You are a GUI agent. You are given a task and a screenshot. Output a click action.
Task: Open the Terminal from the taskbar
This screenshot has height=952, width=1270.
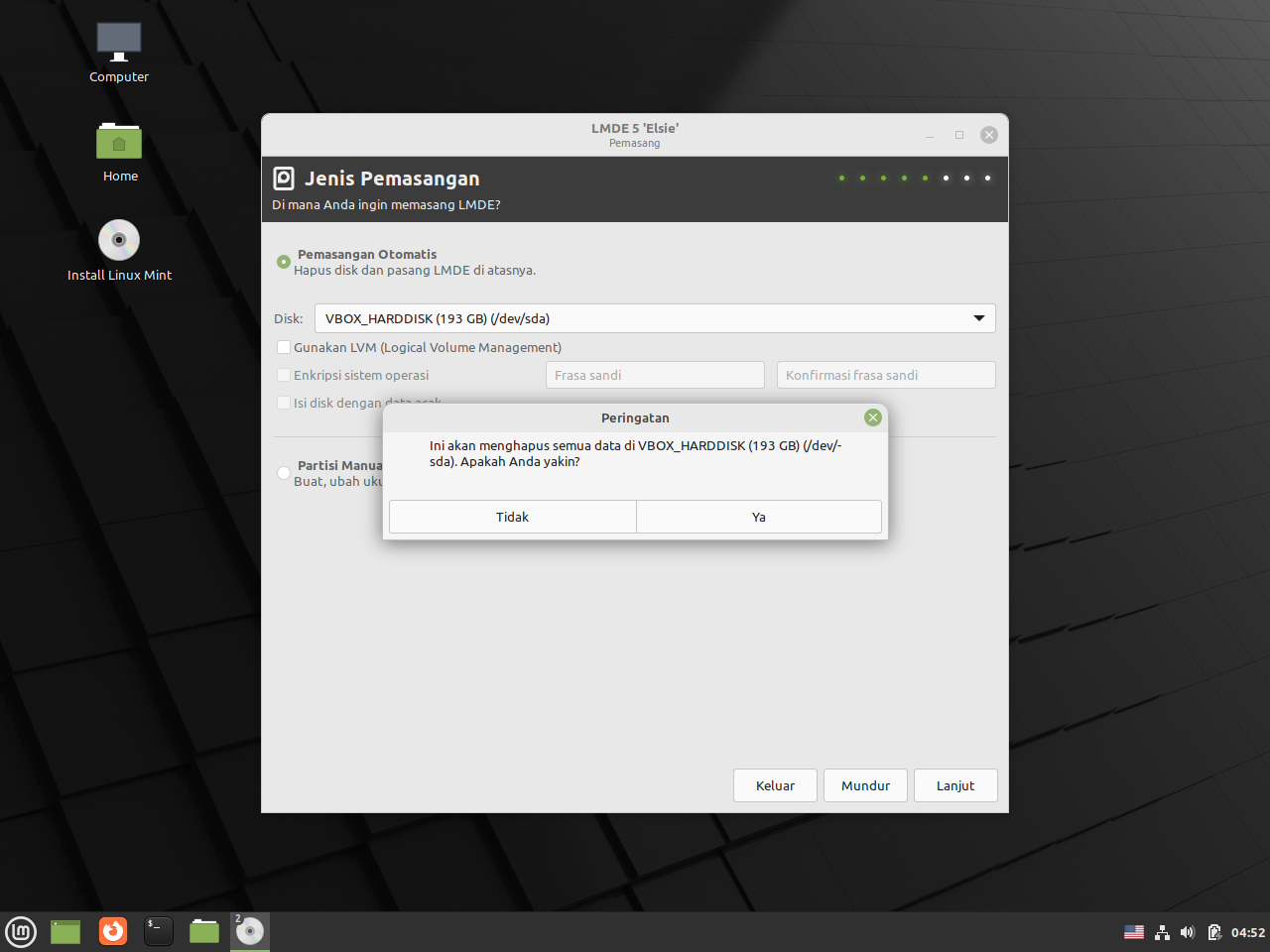coord(159,931)
